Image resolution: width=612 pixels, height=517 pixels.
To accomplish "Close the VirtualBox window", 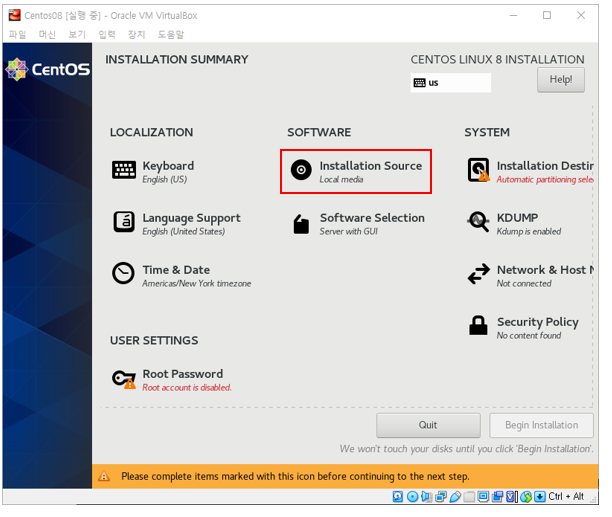I will (581, 15).
